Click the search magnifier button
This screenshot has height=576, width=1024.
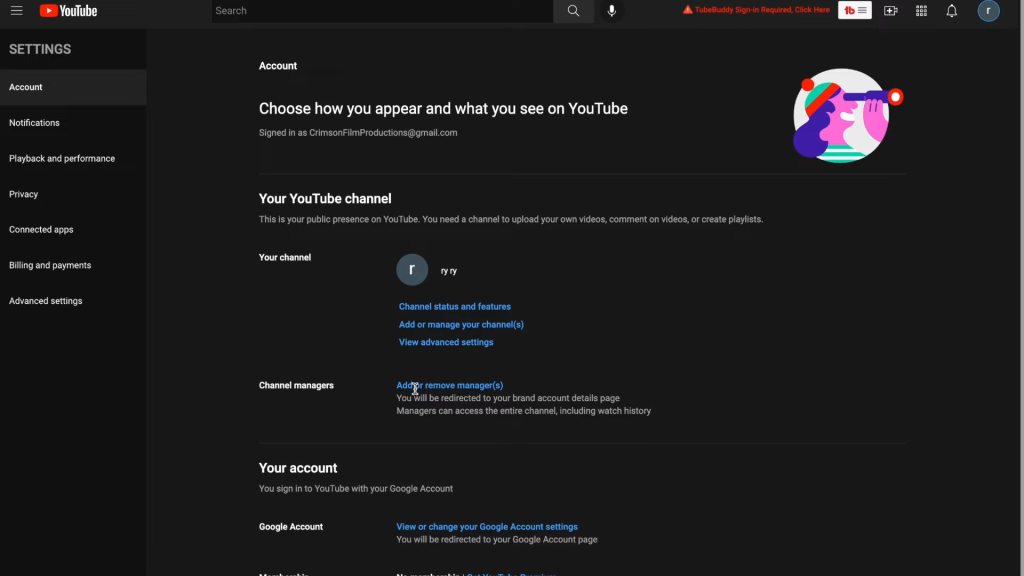[x=573, y=11]
